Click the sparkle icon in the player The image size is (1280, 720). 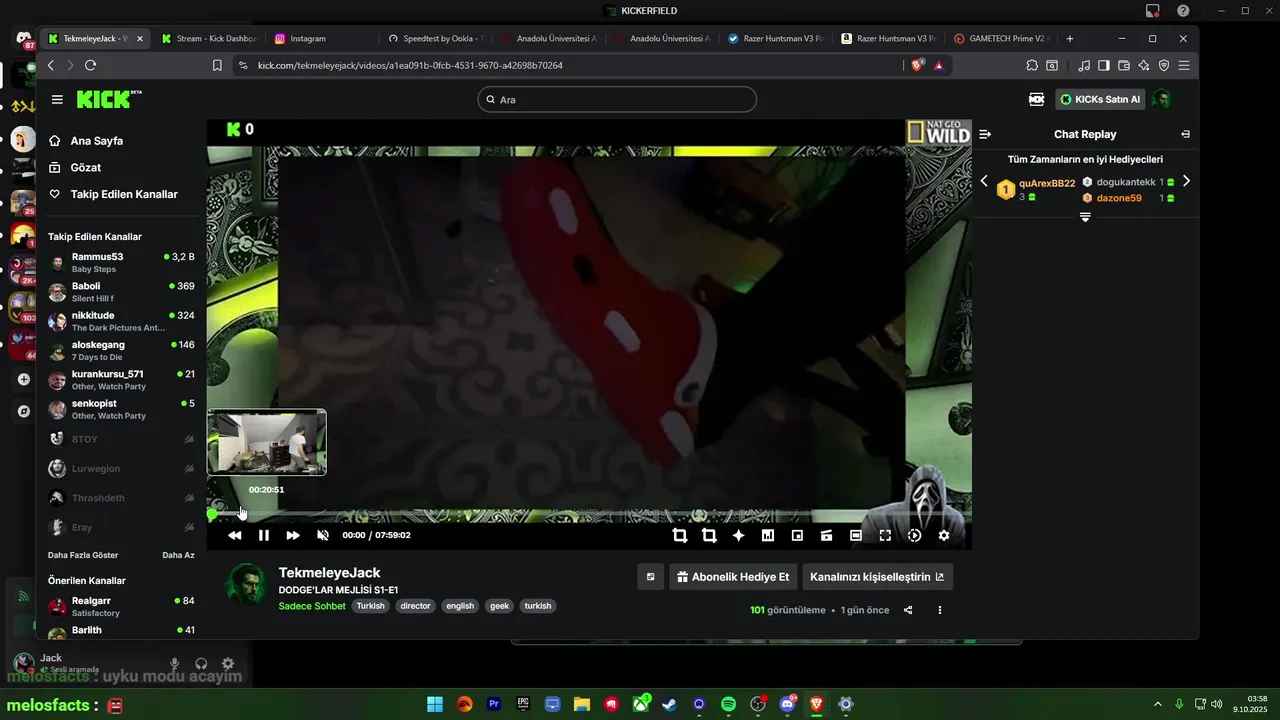[x=739, y=535]
